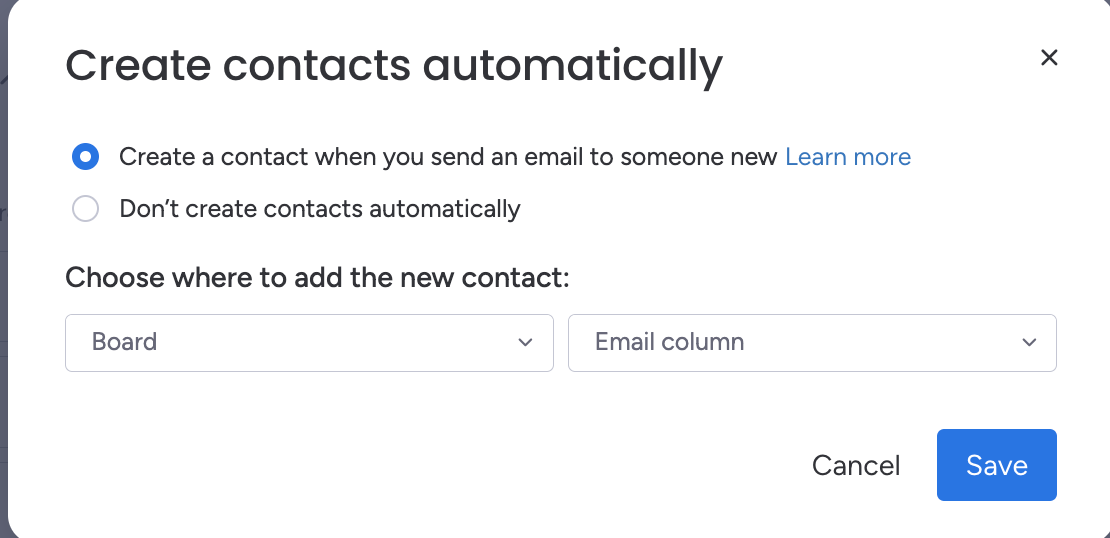Click the "Choose where to add the new contact" label
The image size is (1110, 538).
[x=317, y=277]
